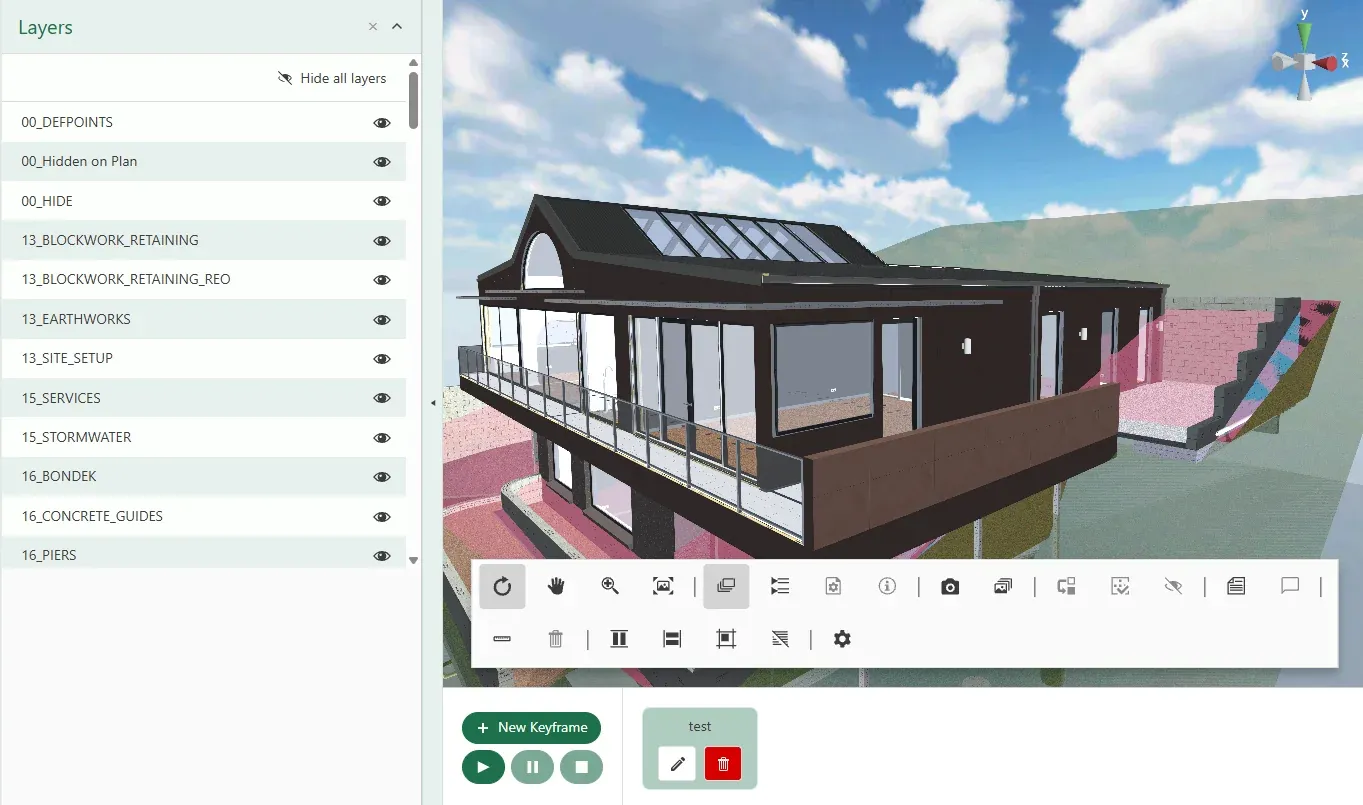The image size is (1363, 805).
Task: Select the orbit rotate tool
Action: tap(502, 587)
